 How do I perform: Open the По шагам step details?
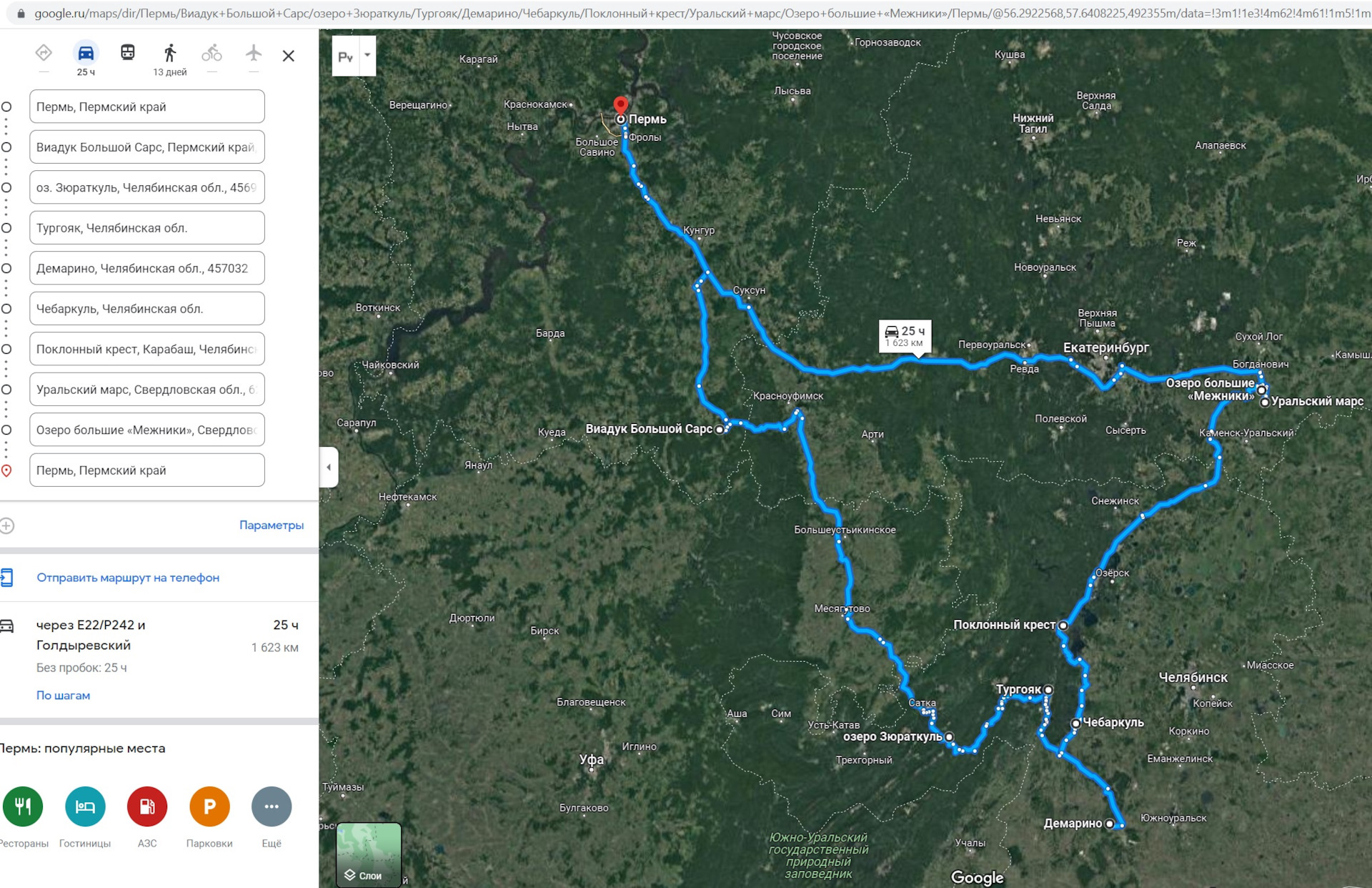click(63, 696)
